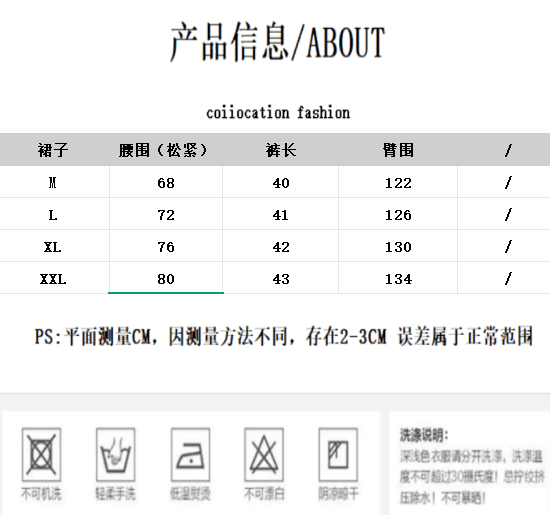Click the 裙子 column header
The image size is (550, 515).
pos(53,150)
